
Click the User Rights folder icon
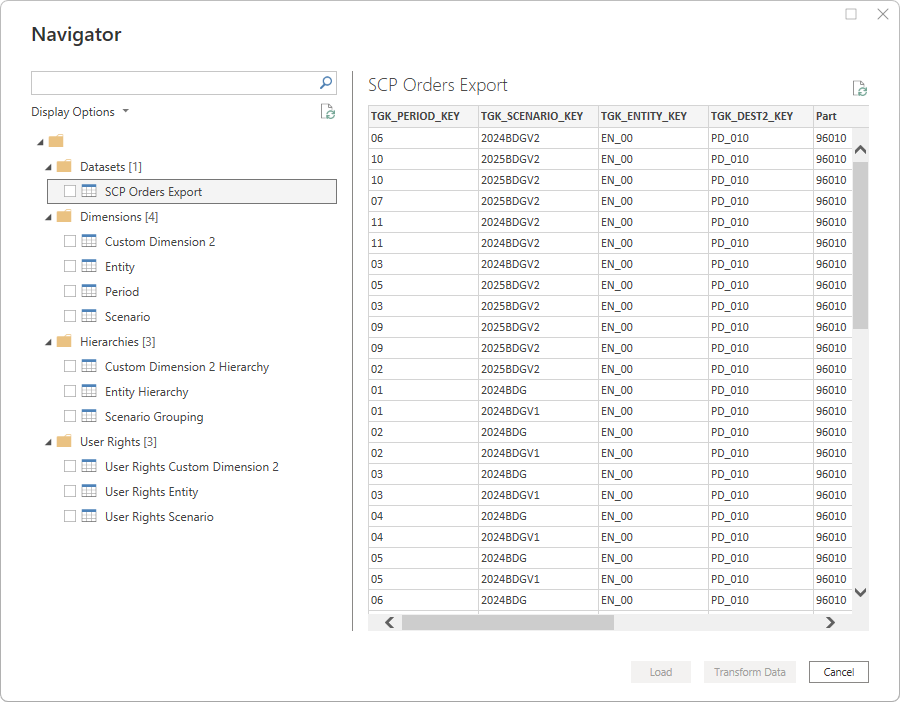click(64, 441)
